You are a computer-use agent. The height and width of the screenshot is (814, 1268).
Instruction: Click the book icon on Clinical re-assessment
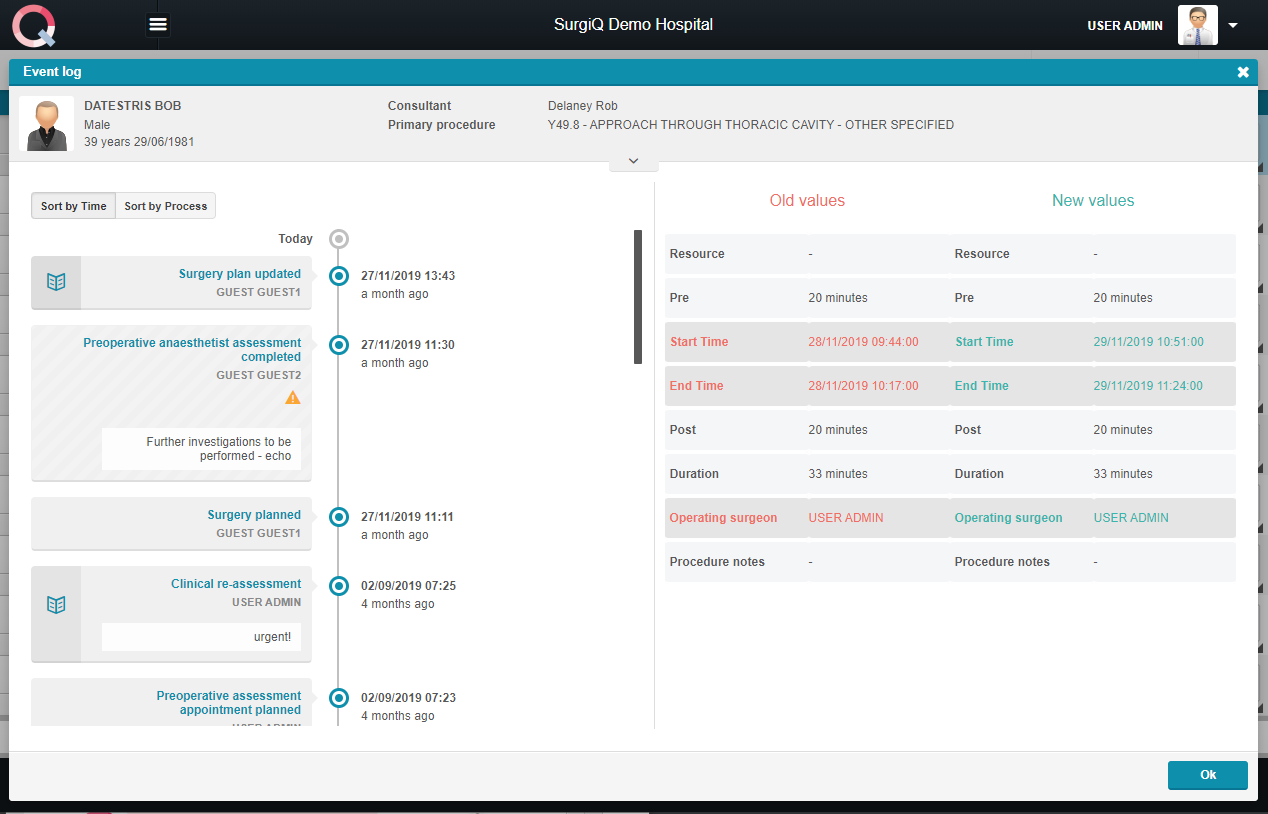[56, 605]
